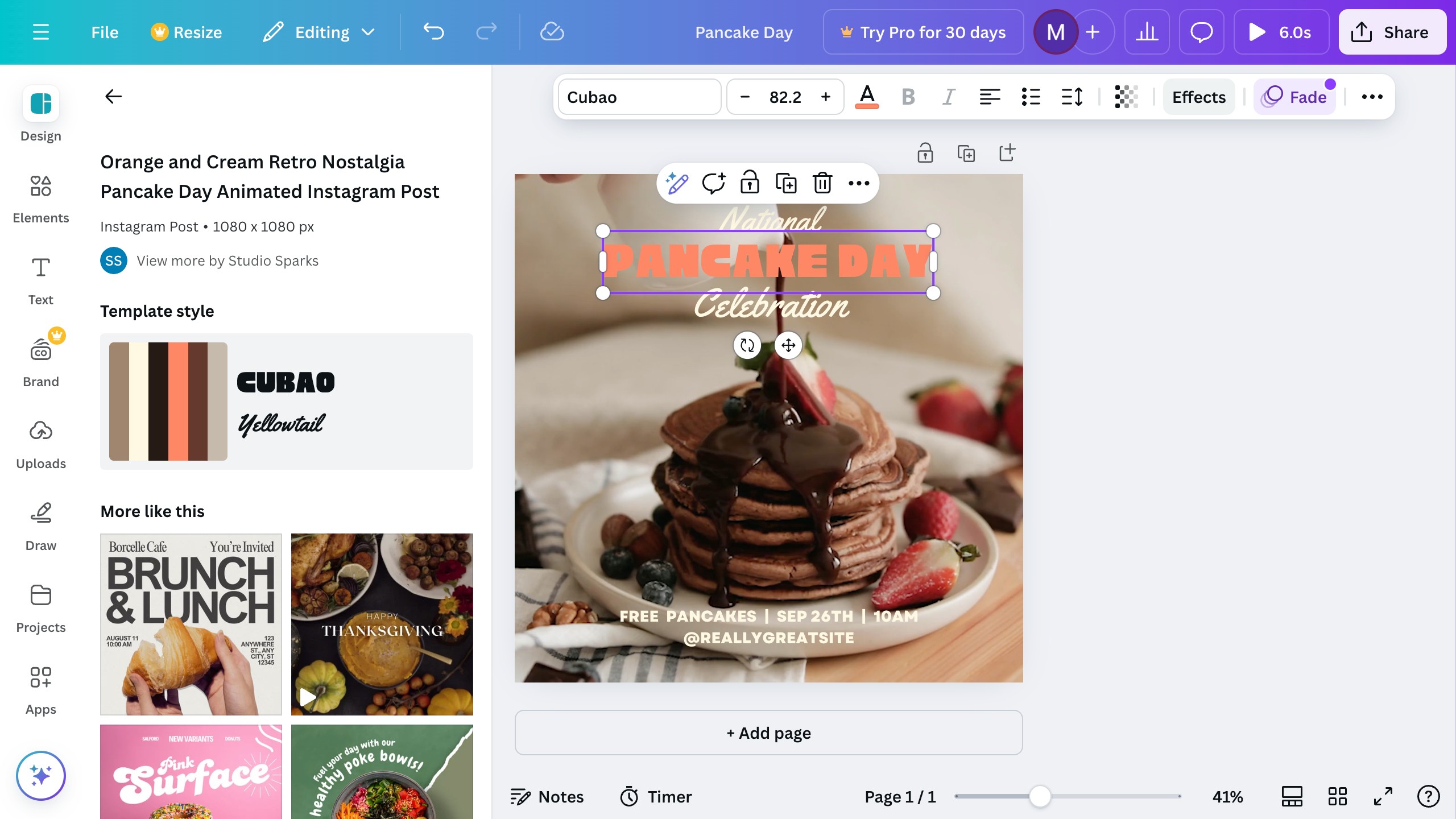Select the Brunch & Lunch template thumbnail

pos(191,624)
